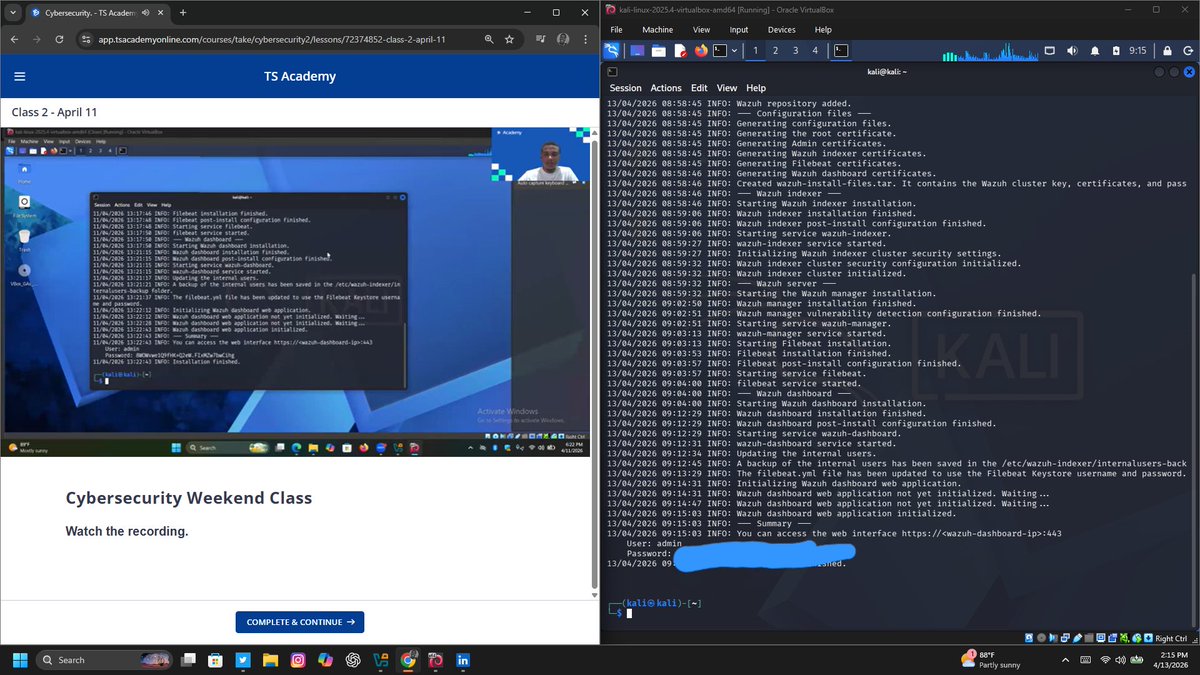
Task: Click the Chrome reload page button
Action: [60, 39]
